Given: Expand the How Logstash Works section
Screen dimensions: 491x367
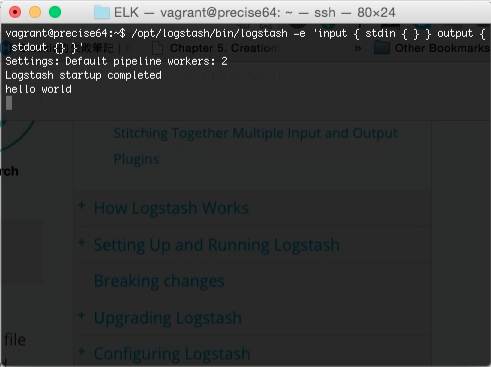Looking at the screenshot, I should [x=81, y=205].
